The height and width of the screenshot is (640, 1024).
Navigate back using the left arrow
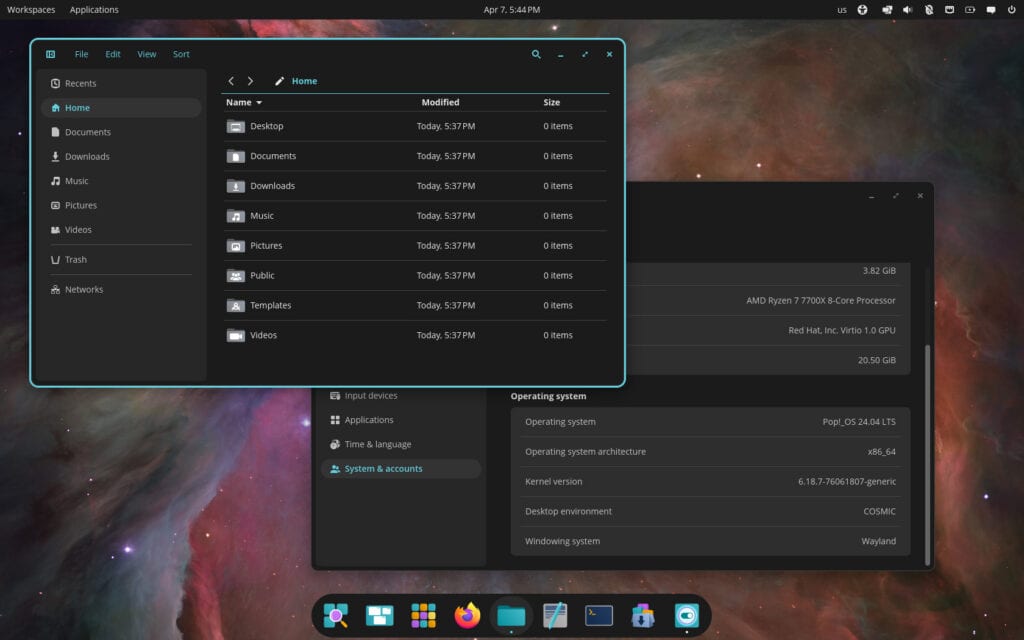click(x=231, y=81)
